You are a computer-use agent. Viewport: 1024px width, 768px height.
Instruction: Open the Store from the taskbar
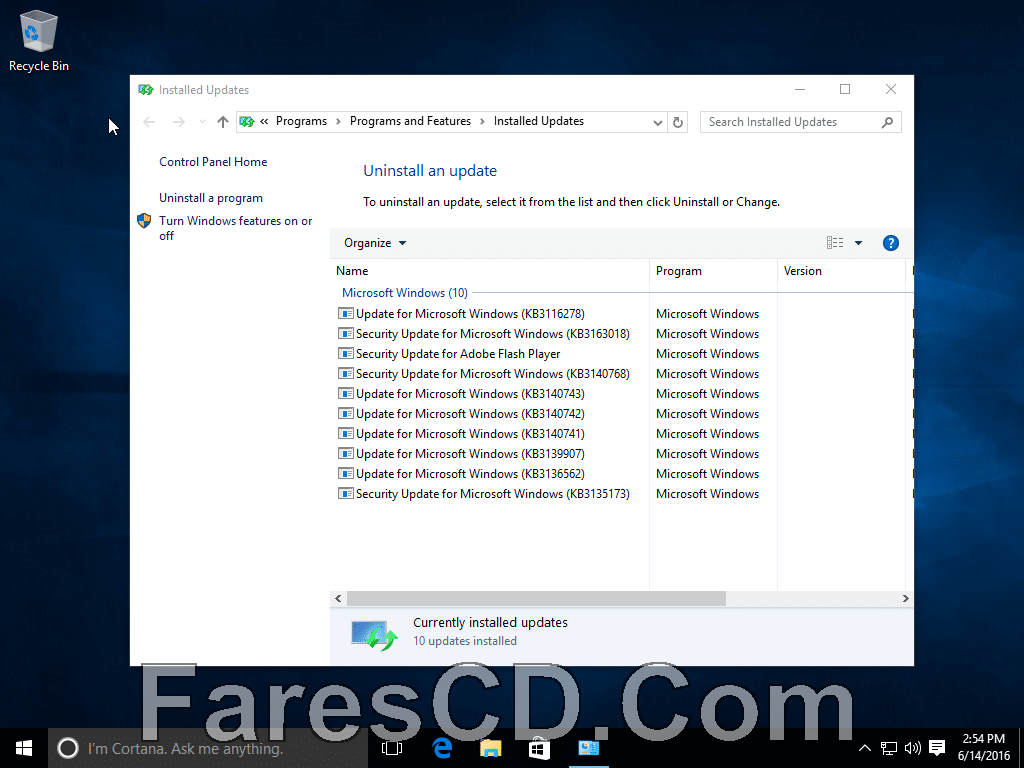click(539, 748)
